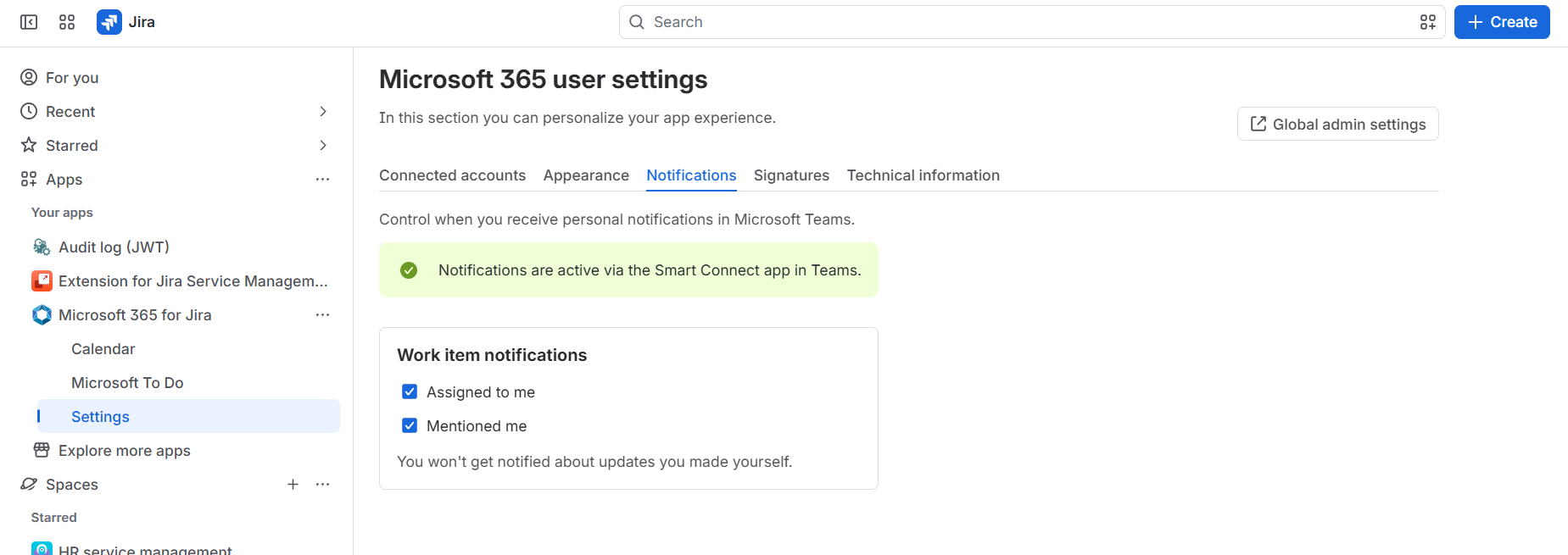Select the Notifications tab

(691, 175)
